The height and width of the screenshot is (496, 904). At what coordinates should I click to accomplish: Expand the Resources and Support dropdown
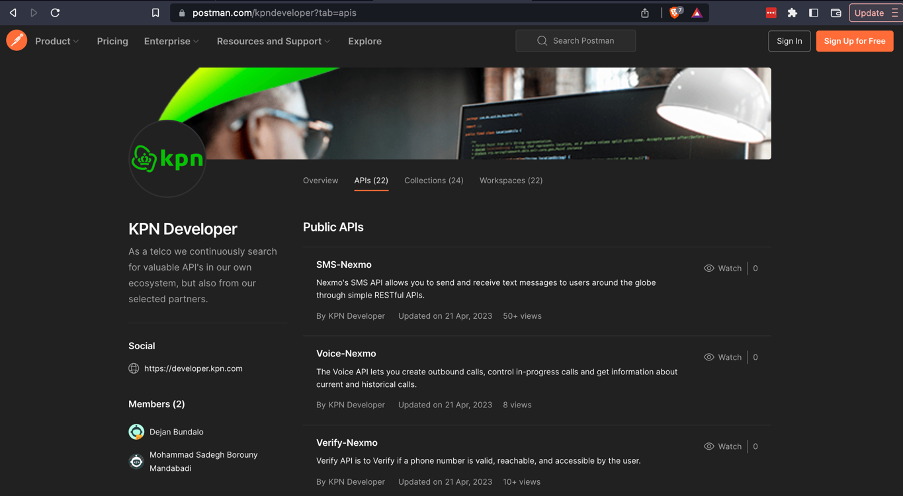point(273,41)
